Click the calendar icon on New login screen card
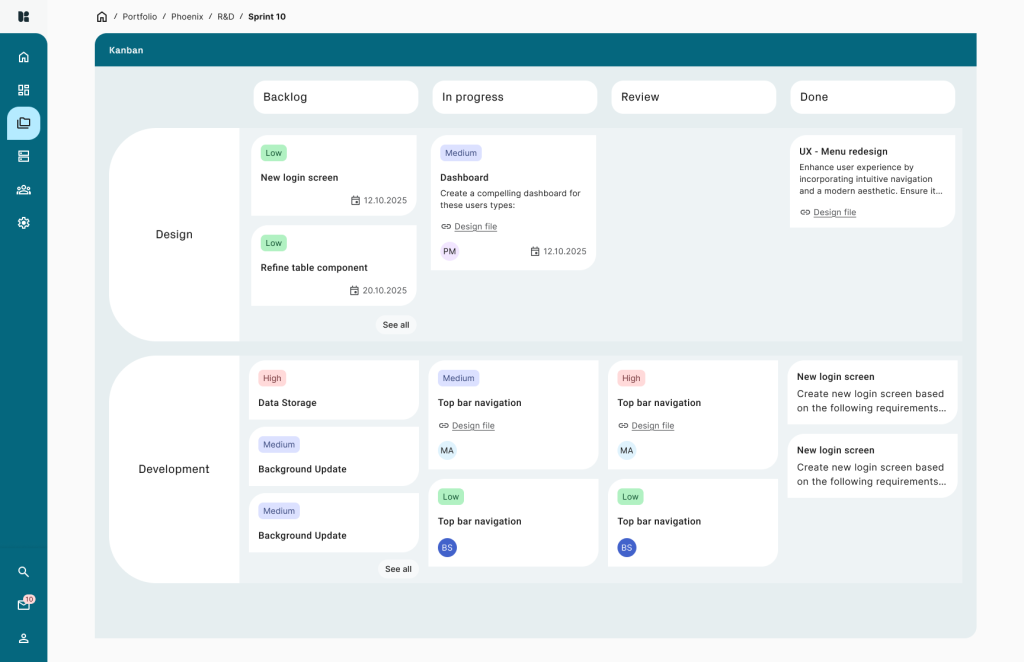The width and height of the screenshot is (1024, 662). tap(355, 200)
